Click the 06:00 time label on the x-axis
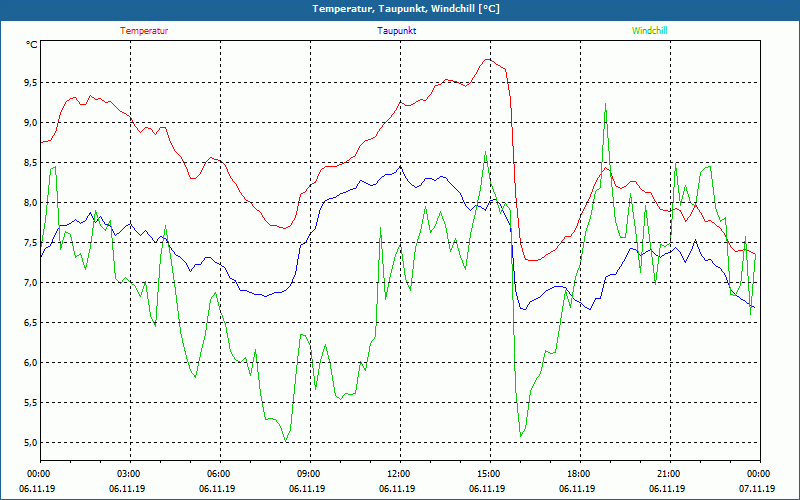Image resolution: width=800 pixels, height=500 pixels. pyautogui.click(x=220, y=474)
